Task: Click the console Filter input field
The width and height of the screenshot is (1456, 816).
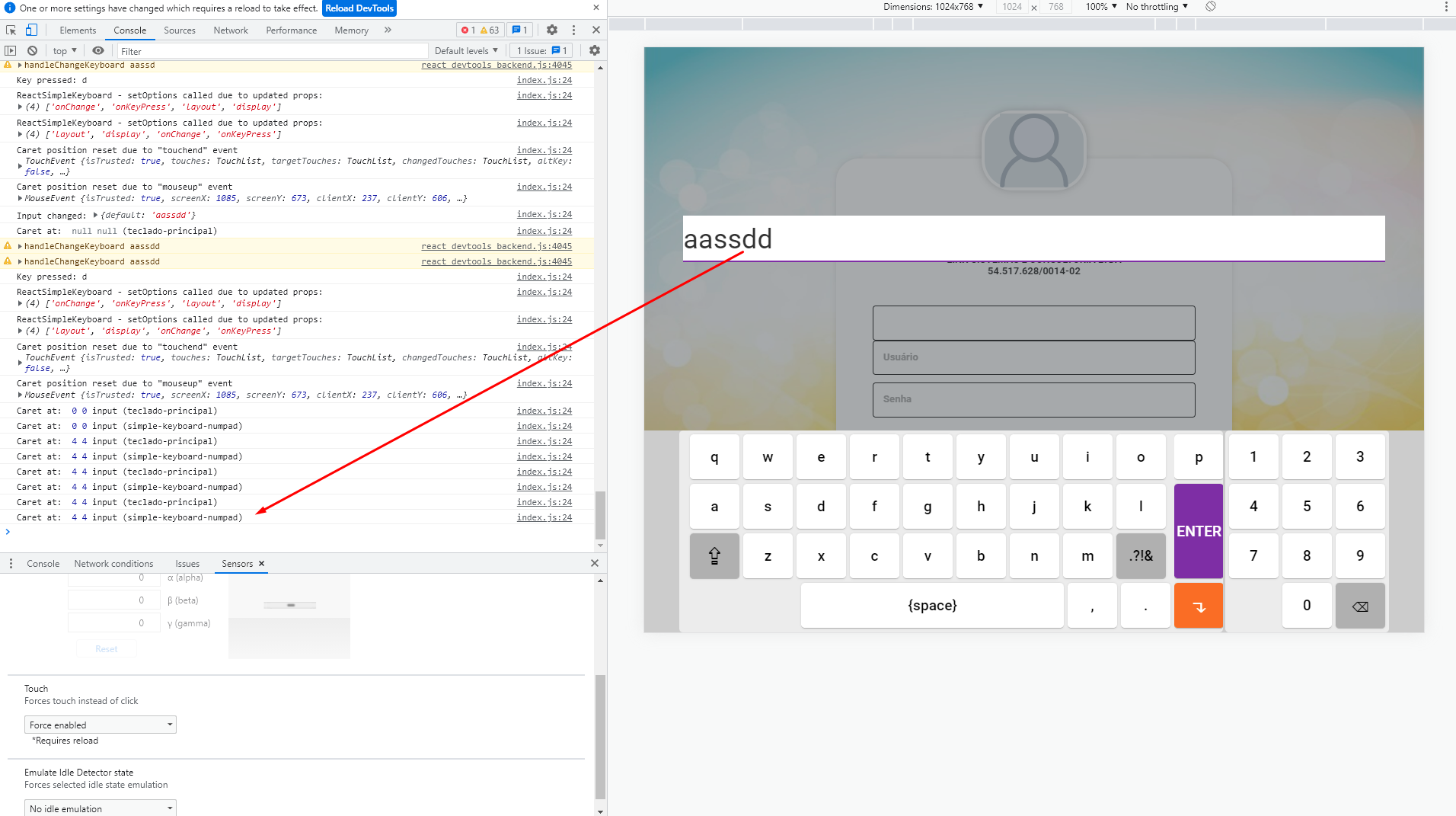Action: [228, 50]
